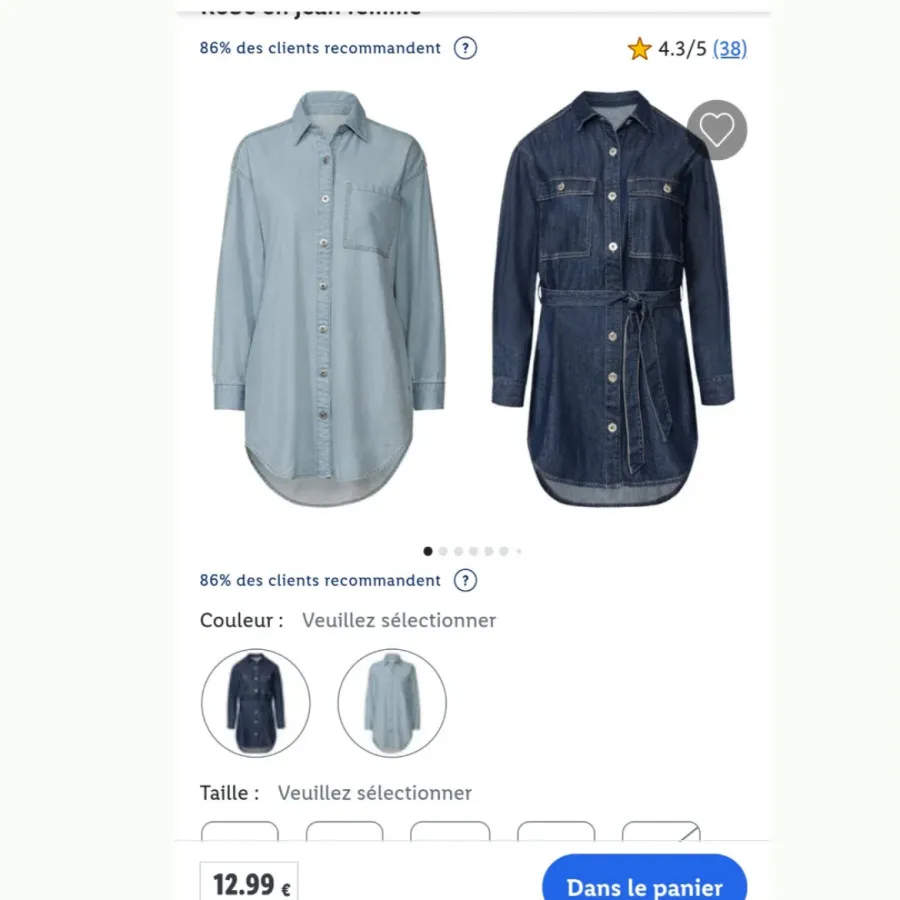Choose the third size option box
900x900 pixels.
[450, 831]
